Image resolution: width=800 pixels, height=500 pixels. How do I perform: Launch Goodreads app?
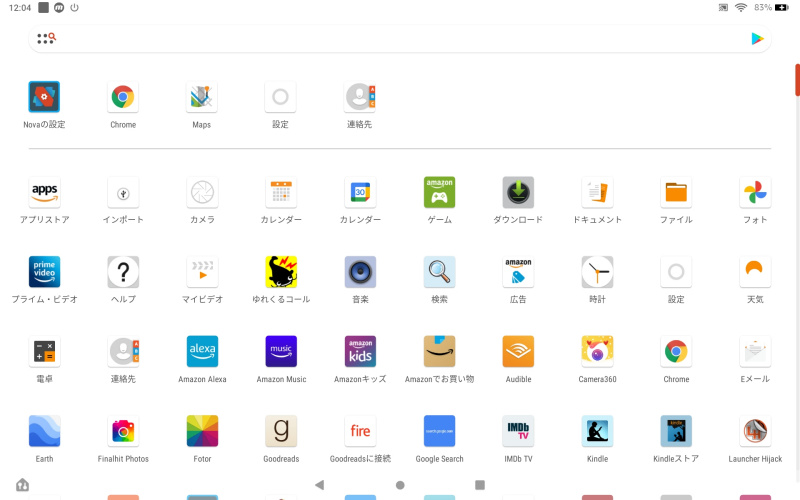pos(281,431)
